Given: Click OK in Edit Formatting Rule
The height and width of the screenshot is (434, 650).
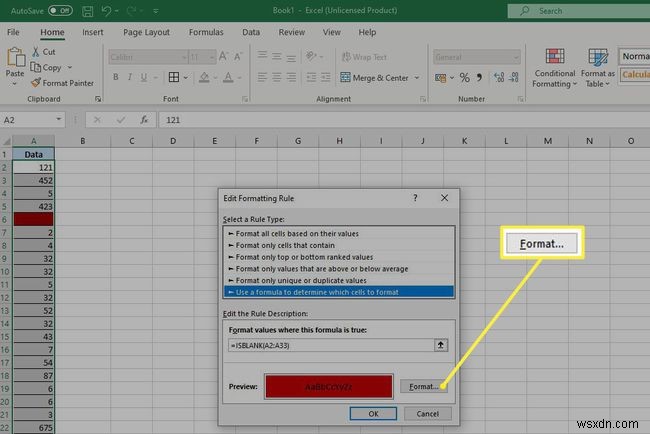Looking at the screenshot, I should 373,414.
